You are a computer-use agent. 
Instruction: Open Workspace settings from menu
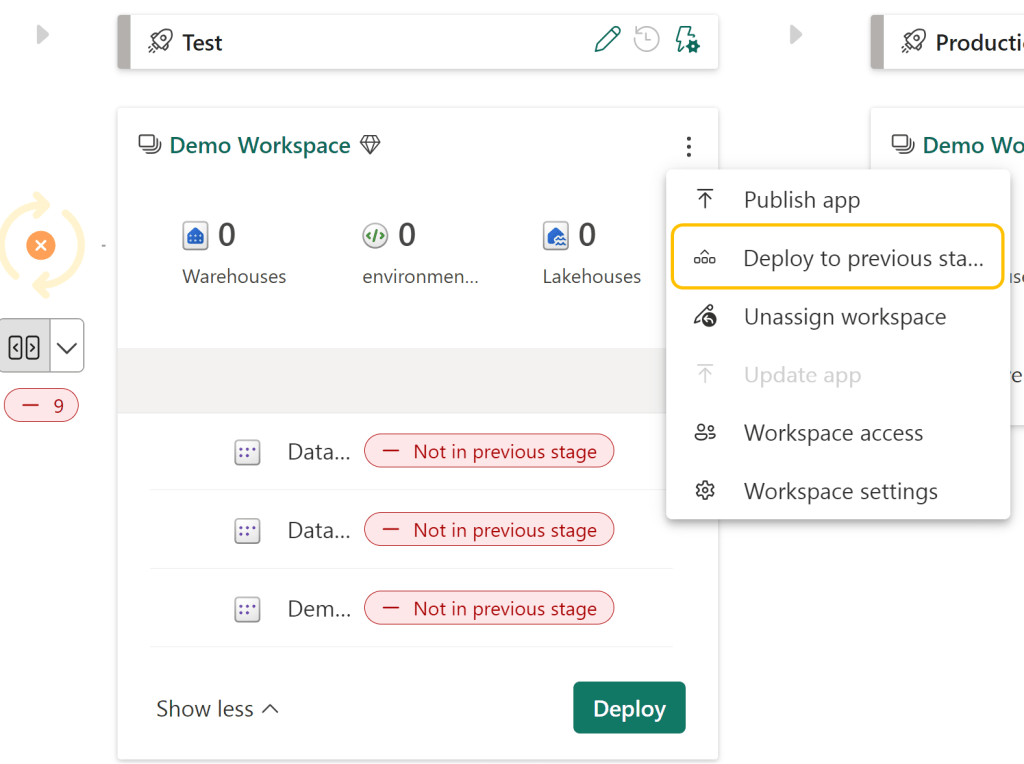coord(840,492)
